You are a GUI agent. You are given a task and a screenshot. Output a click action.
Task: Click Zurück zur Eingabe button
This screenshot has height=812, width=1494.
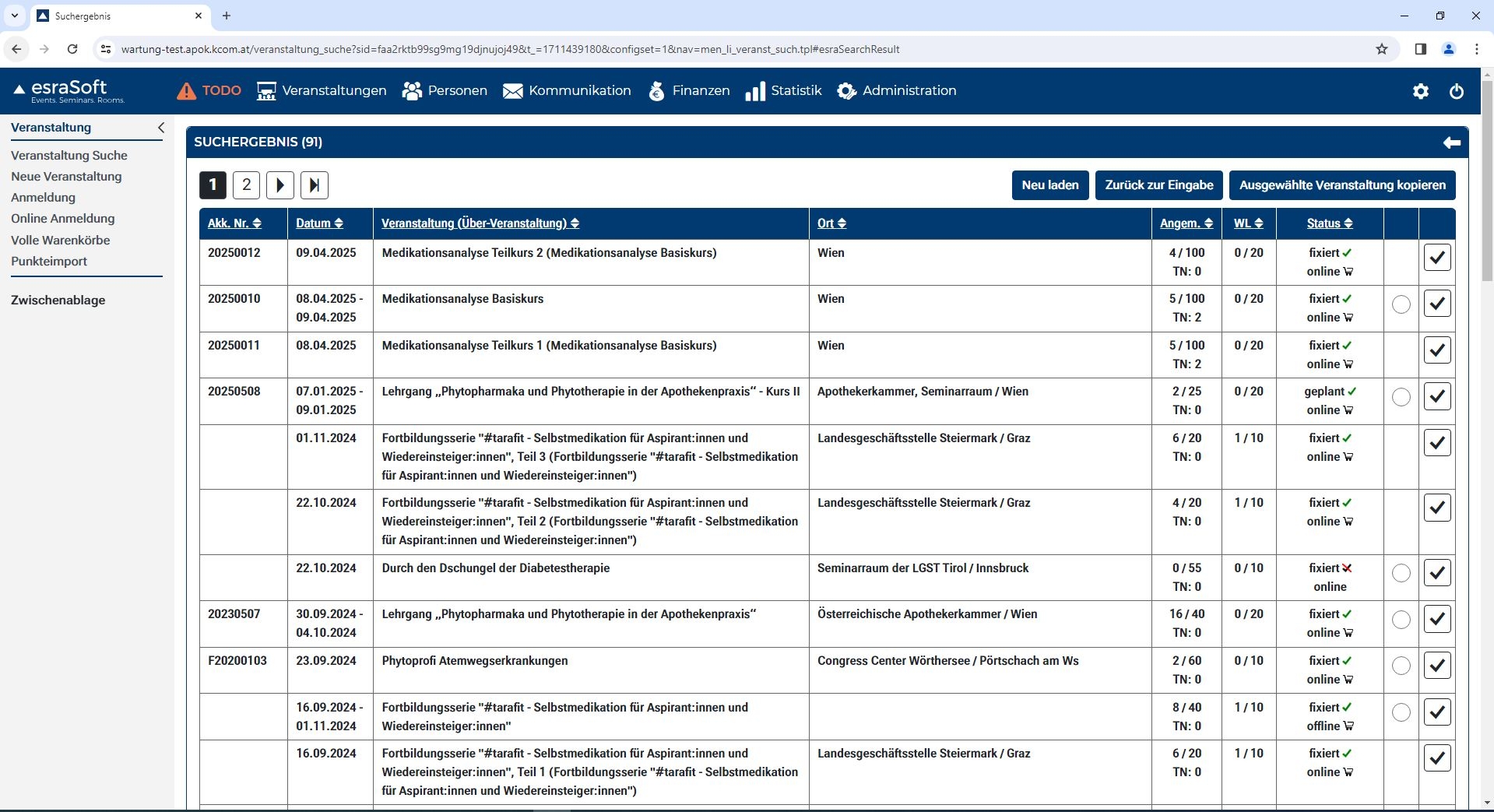tap(1159, 185)
